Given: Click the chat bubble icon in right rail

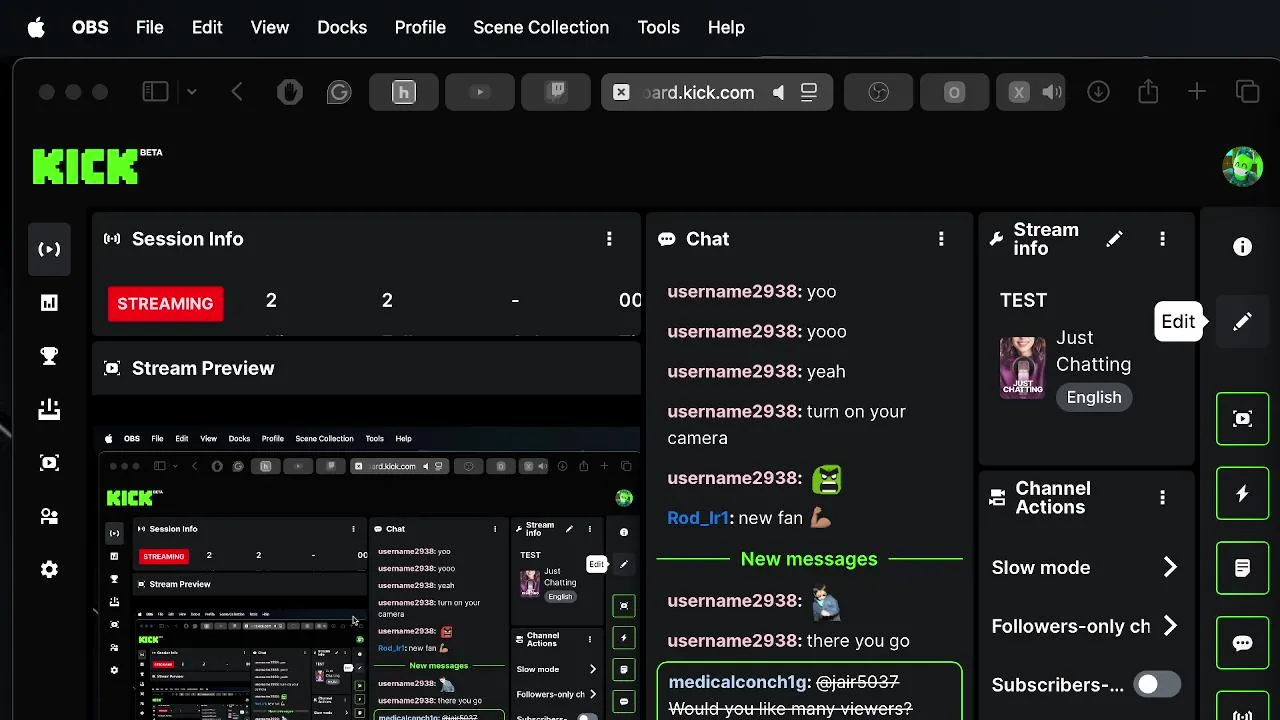Looking at the screenshot, I should point(1242,643).
